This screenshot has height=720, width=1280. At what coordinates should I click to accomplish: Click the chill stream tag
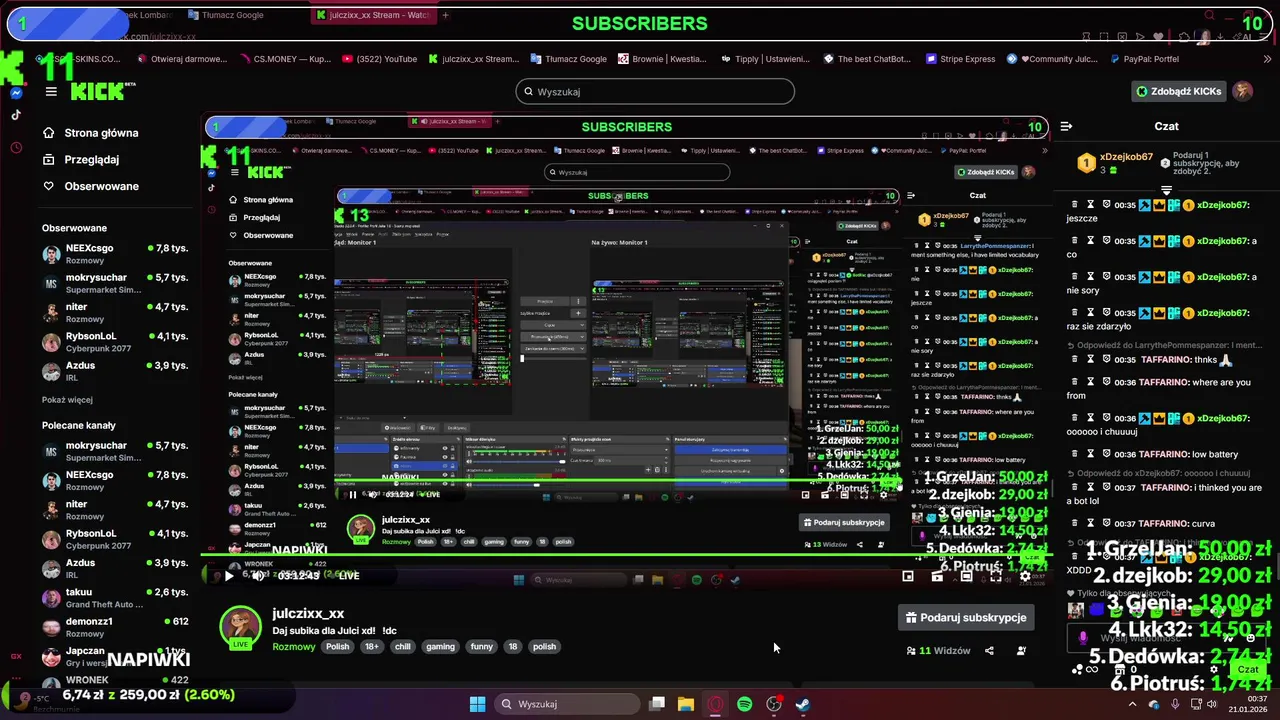[x=402, y=646]
